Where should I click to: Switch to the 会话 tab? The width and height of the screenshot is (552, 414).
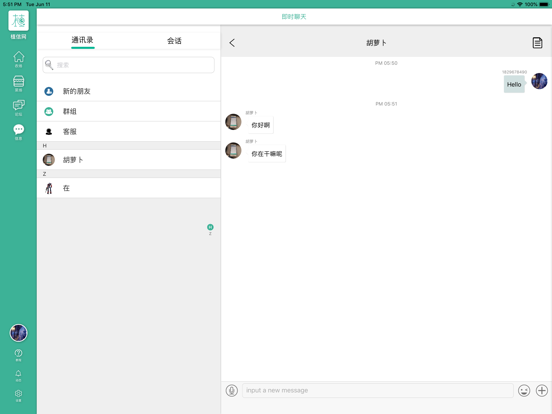pos(174,41)
